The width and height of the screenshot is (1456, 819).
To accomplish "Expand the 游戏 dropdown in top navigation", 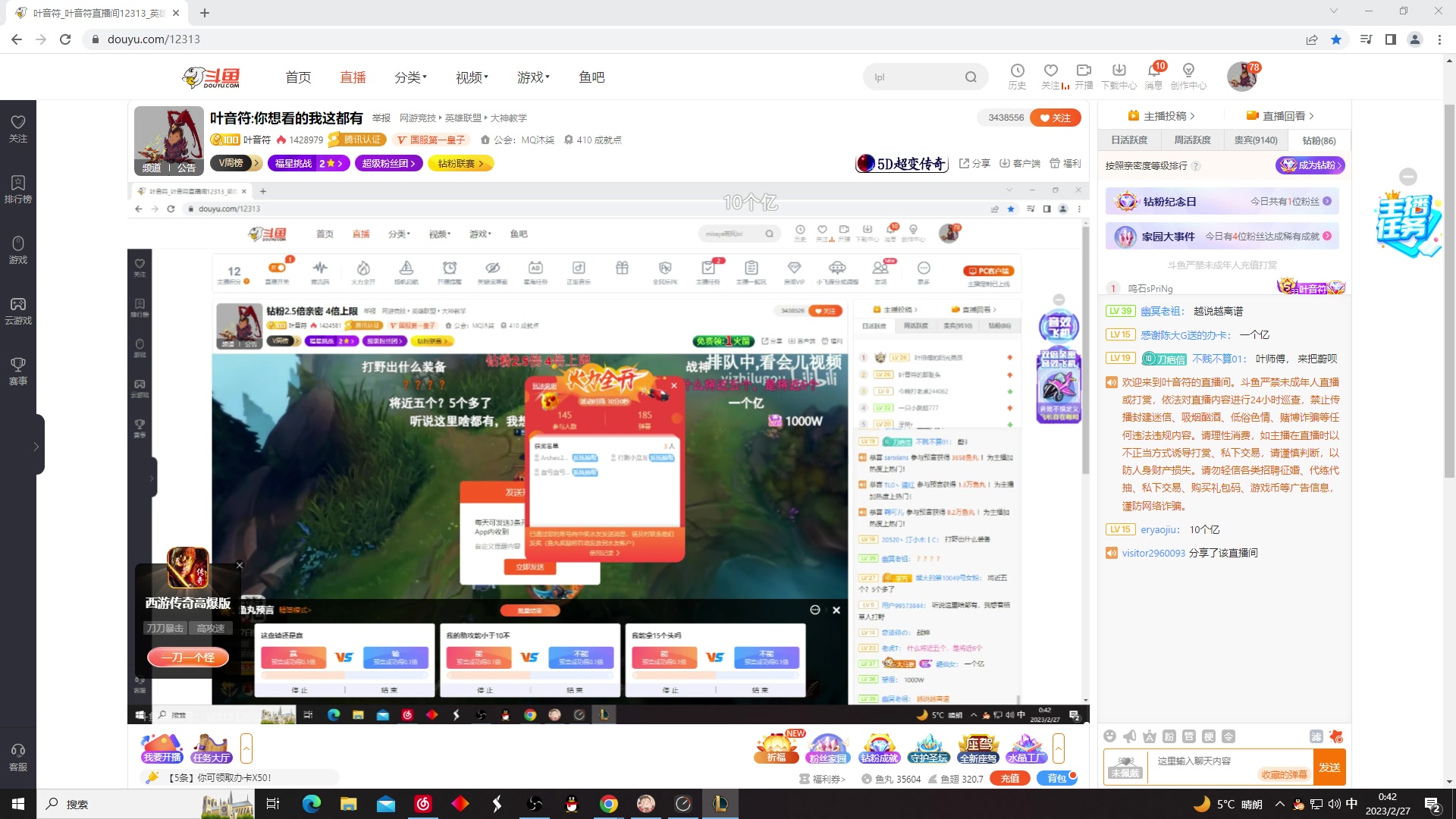I will coord(533,77).
